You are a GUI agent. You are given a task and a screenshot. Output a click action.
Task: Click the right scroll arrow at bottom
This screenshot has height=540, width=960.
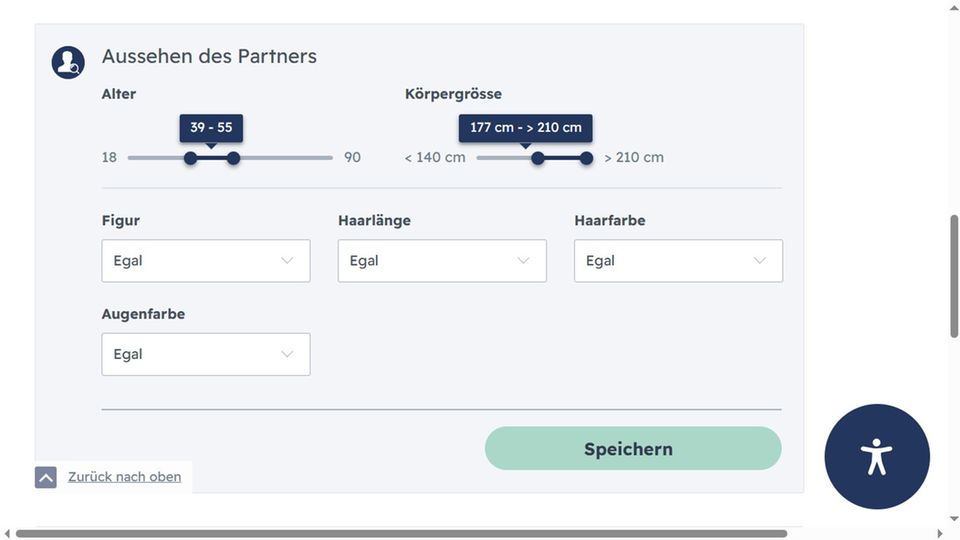[939, 534]
